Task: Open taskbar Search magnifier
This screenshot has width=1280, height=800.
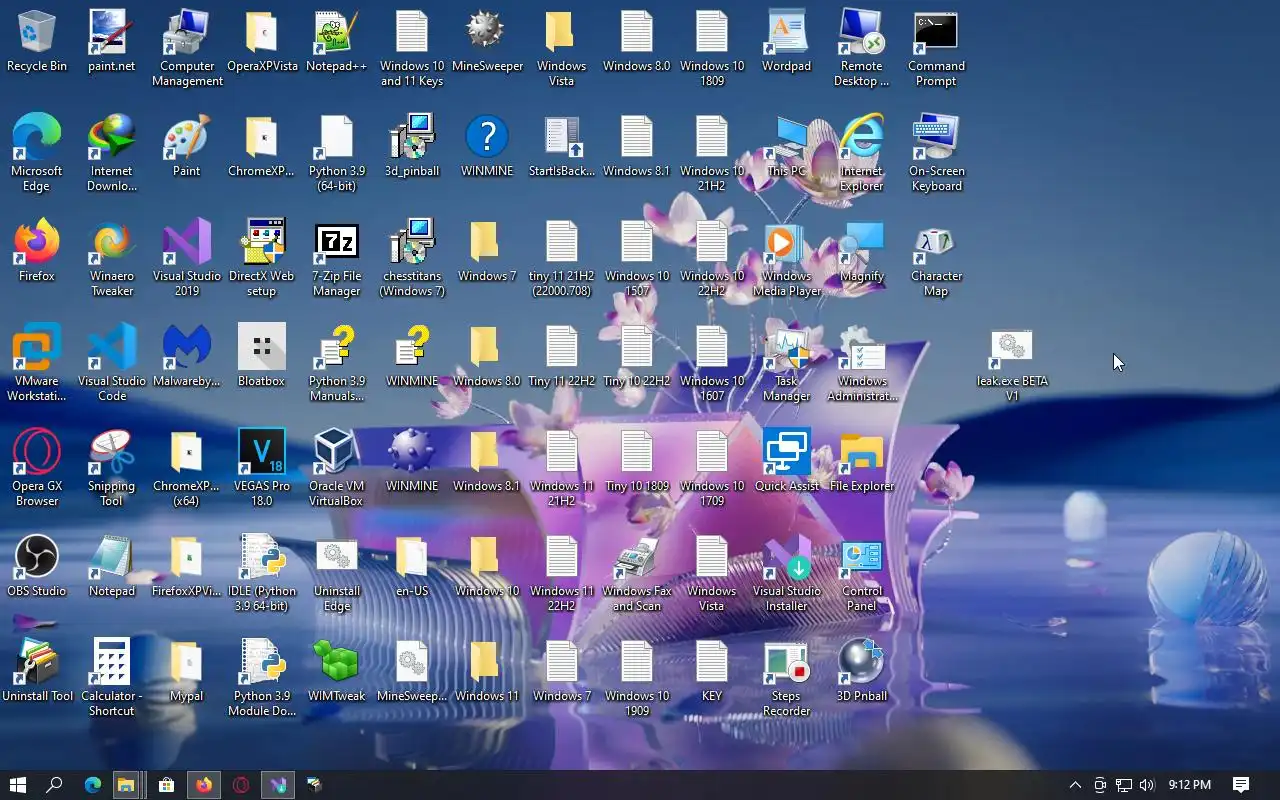Action: click(55, 785)
